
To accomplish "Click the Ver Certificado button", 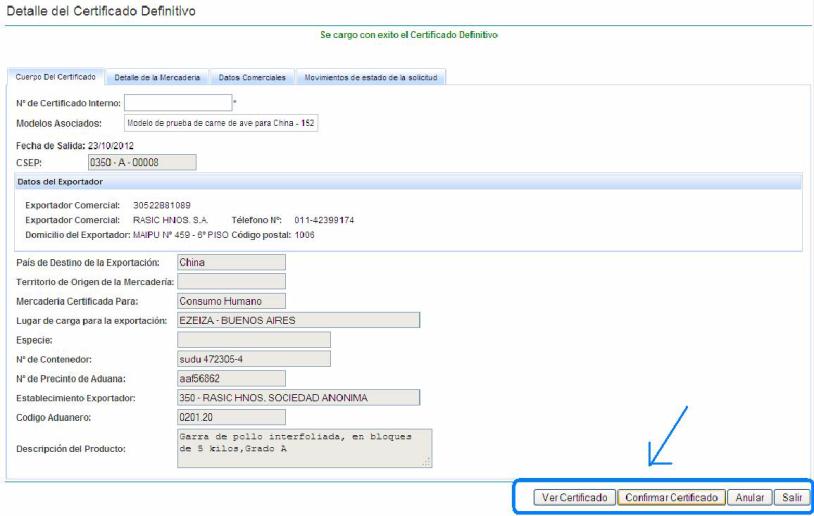I will pos(574,497).
